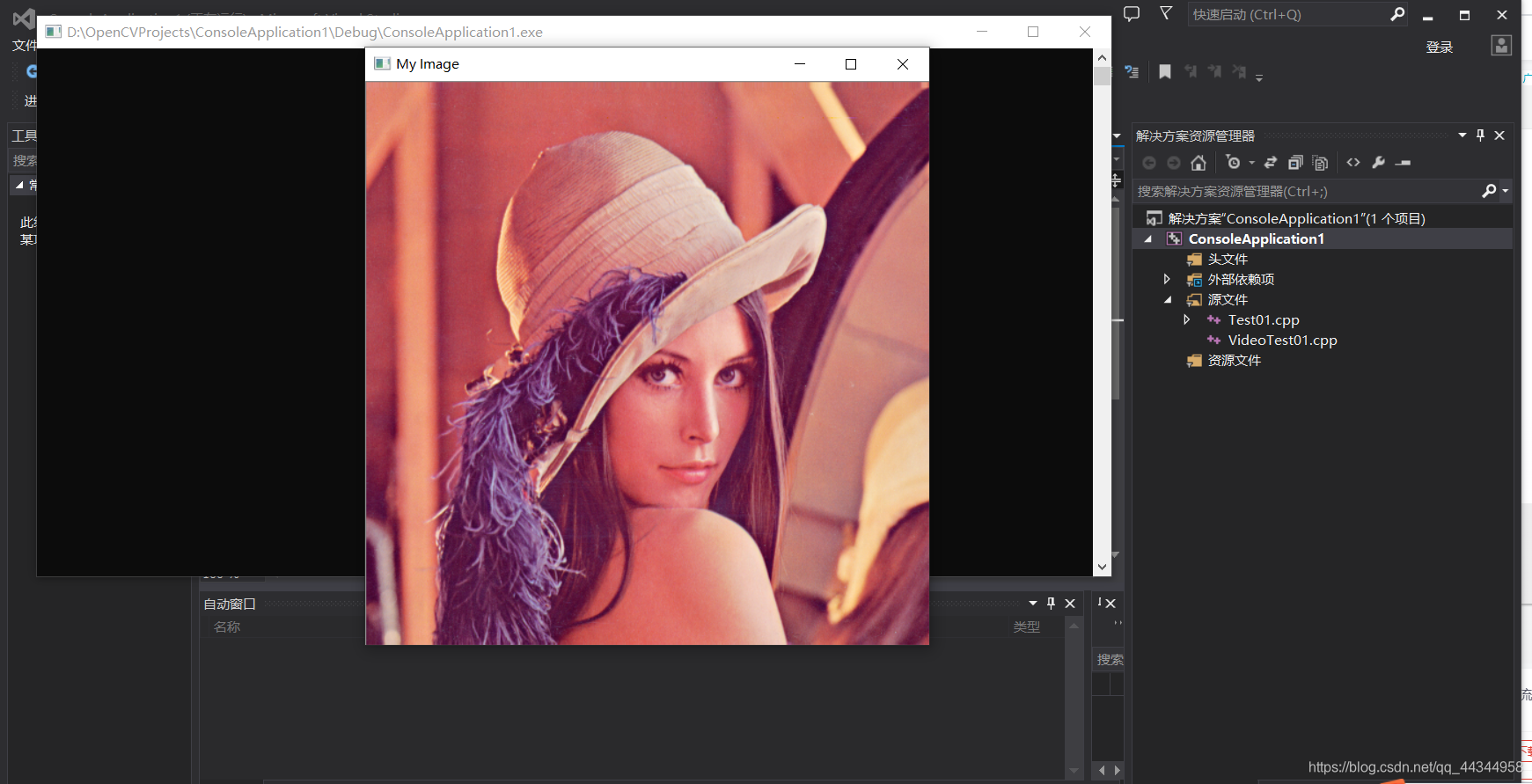Open the feedback speech-bubble icon
1532x784 pixels.
(x=1132, y=13)
